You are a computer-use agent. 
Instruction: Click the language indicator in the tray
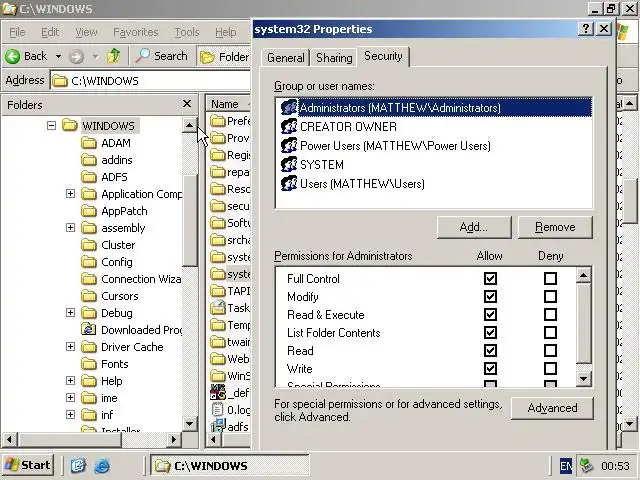tap(565, 466)
